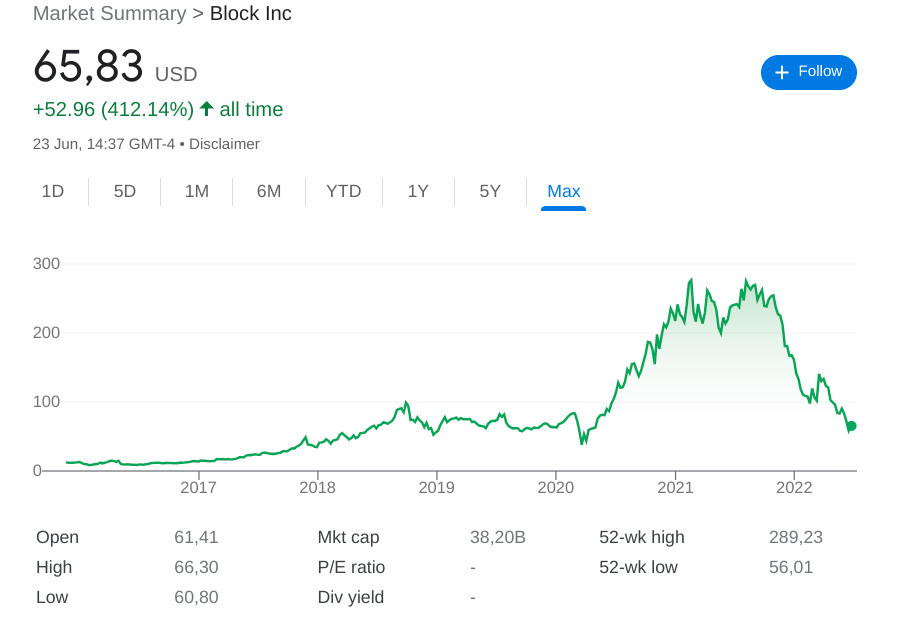Click the chart peak near 2021

pyautogui.click(x=691, y=281)
